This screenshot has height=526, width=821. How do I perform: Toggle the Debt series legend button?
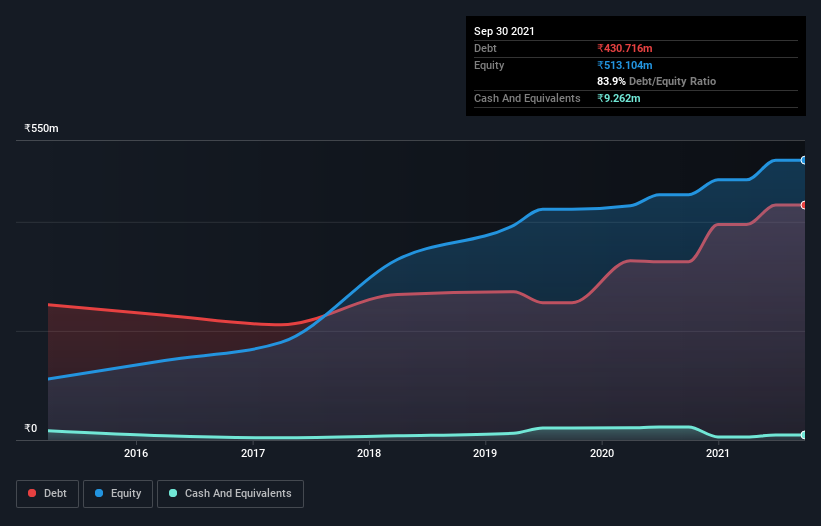48,494
